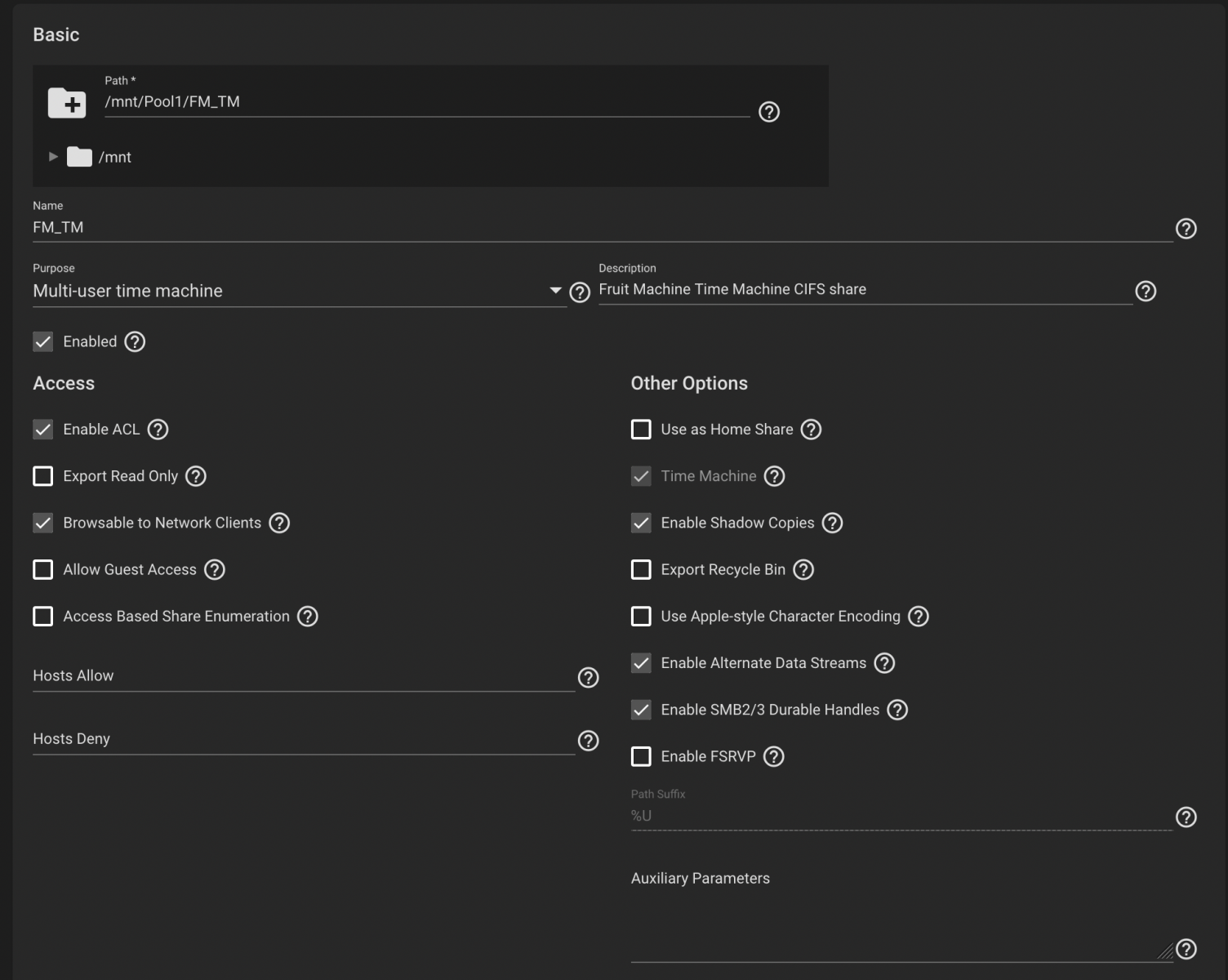The height and width of the screenshot is (980, 1228).
Task: Check Use Apple-style Character Encoding
Action: click(642, 617)
